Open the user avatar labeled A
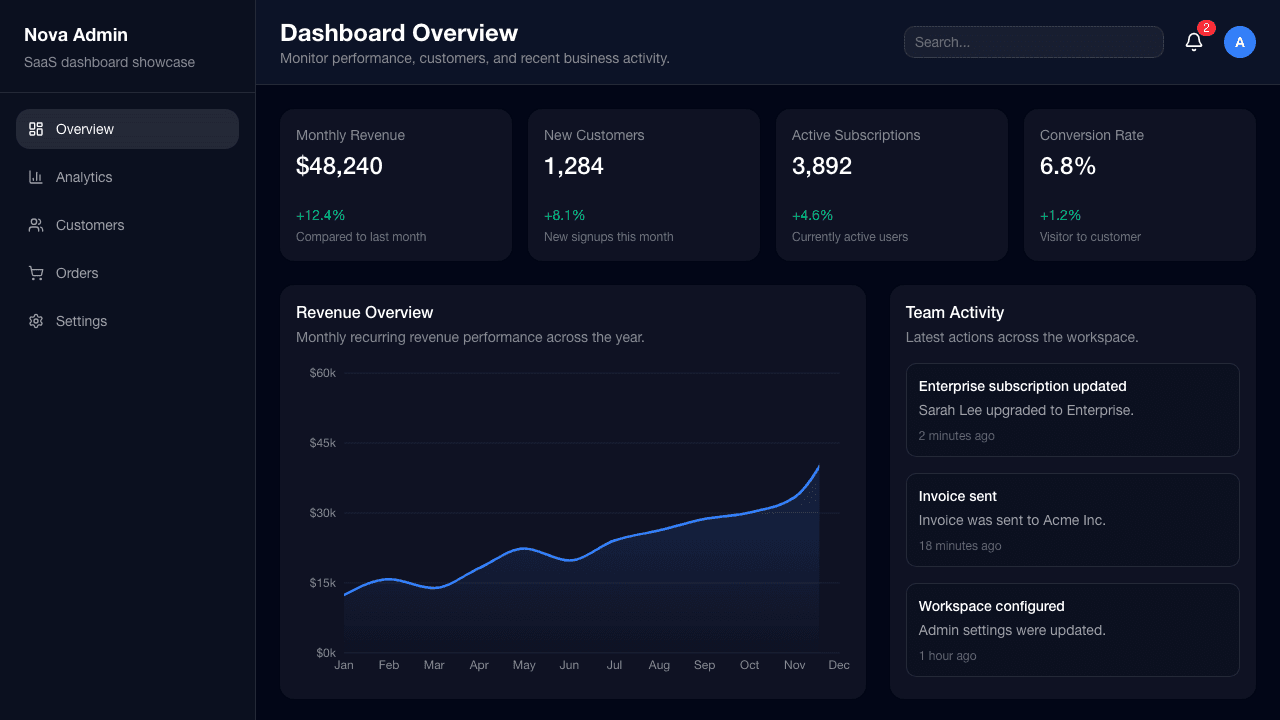The image size is (1280, 720). pos(1240,42)
